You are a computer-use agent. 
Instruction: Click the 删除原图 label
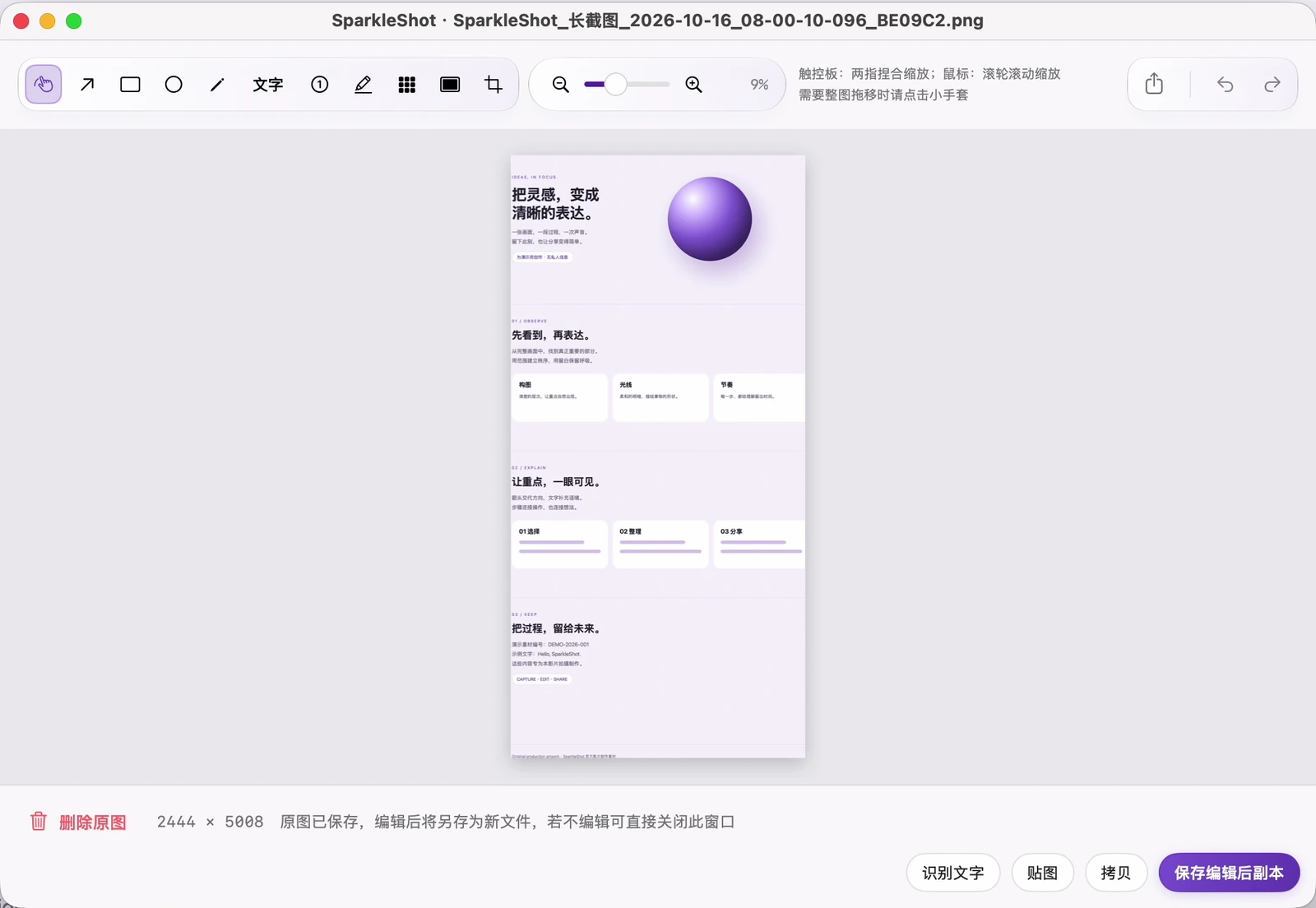93,822
